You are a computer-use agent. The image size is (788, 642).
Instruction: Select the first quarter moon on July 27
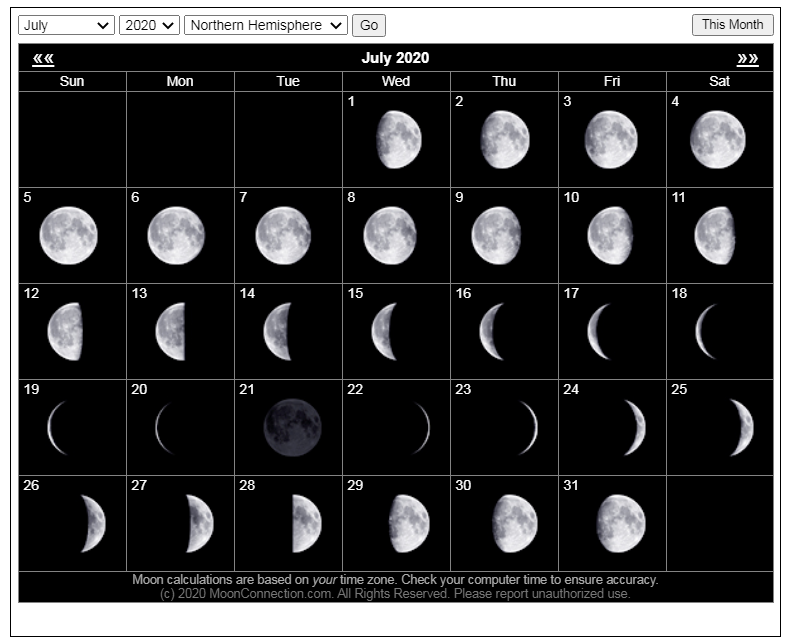point(200,523)
